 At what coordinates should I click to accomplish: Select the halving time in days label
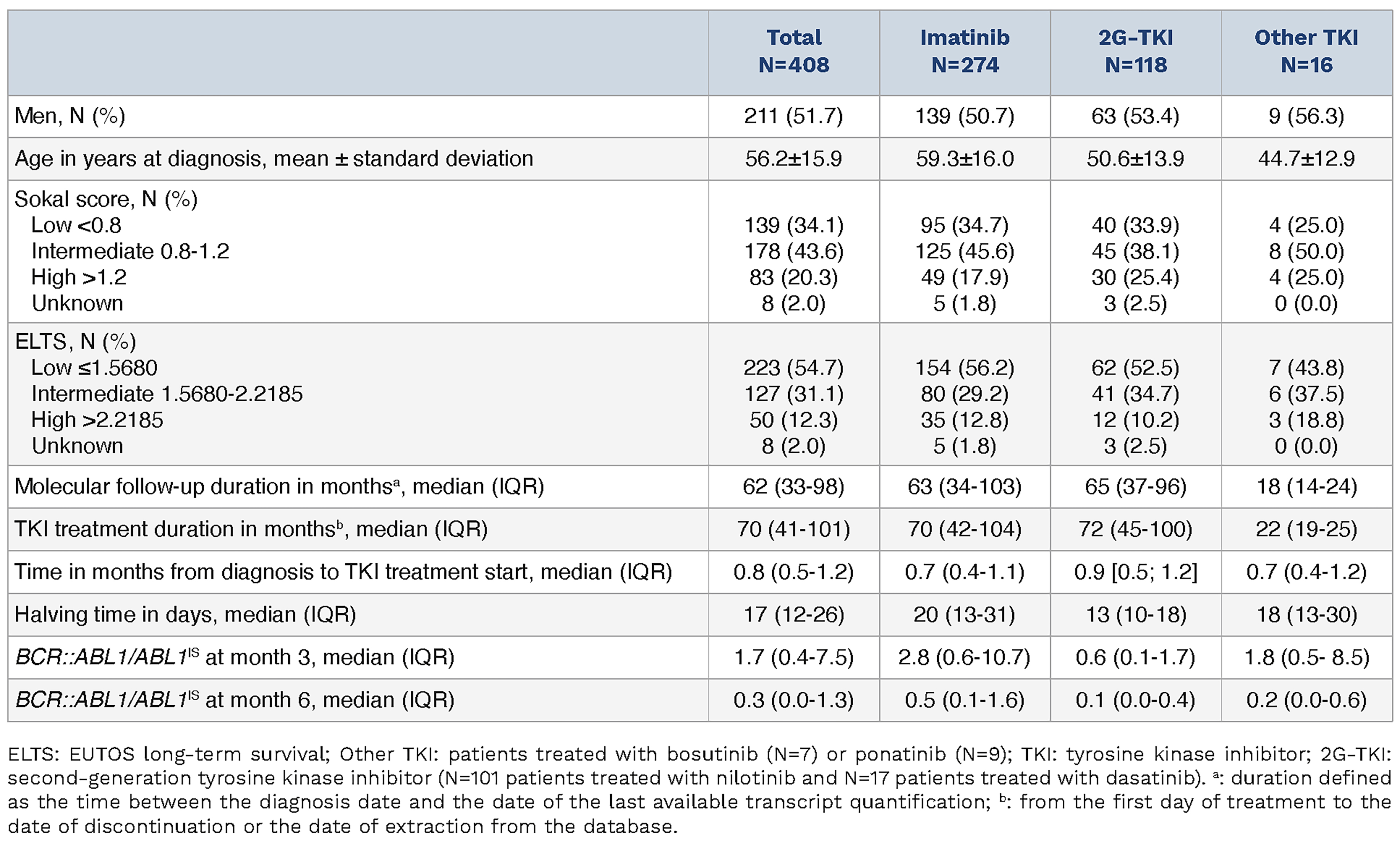(x=185, y=615)
